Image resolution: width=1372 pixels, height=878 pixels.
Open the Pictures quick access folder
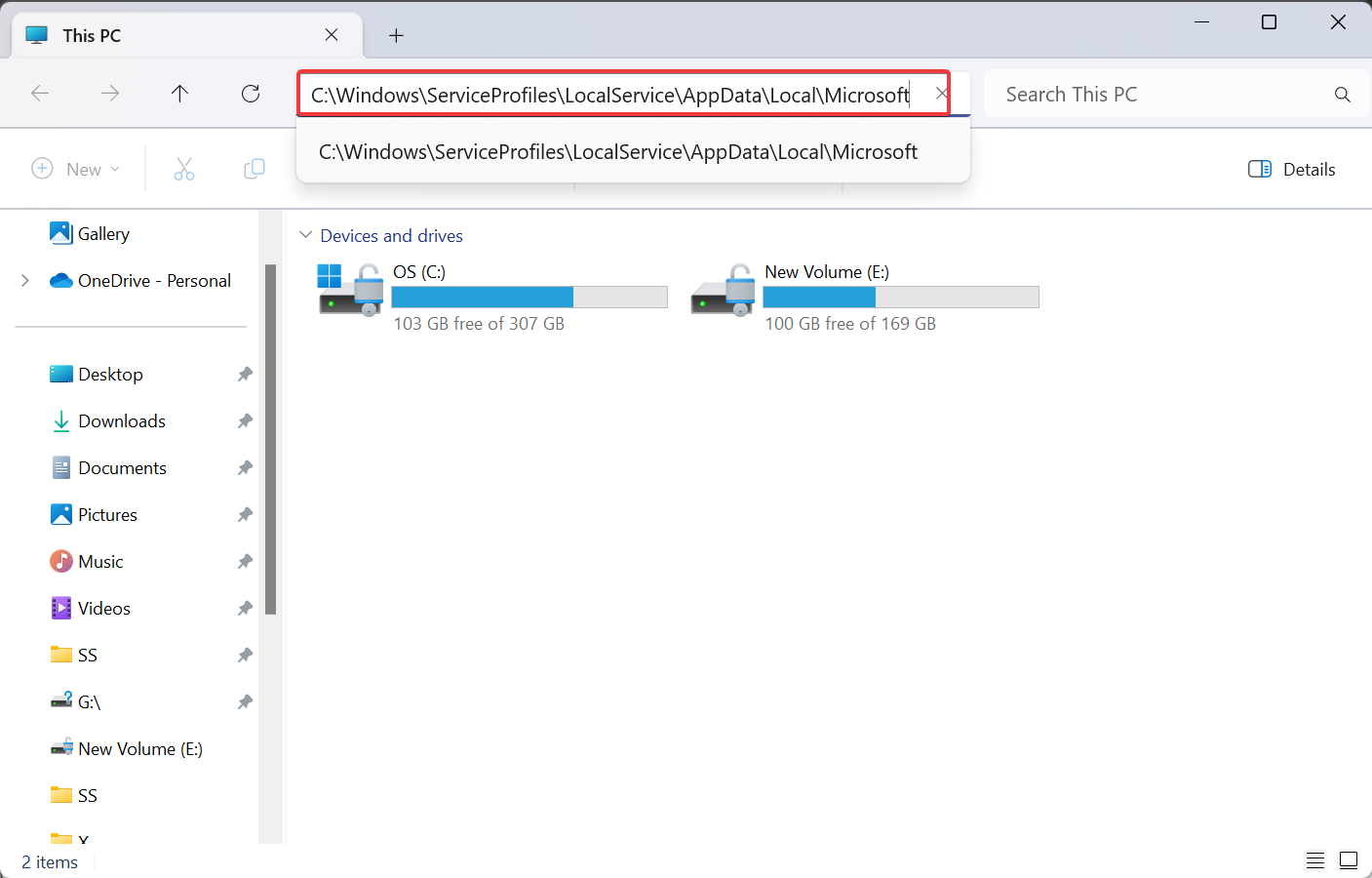(x=94, y=515)
